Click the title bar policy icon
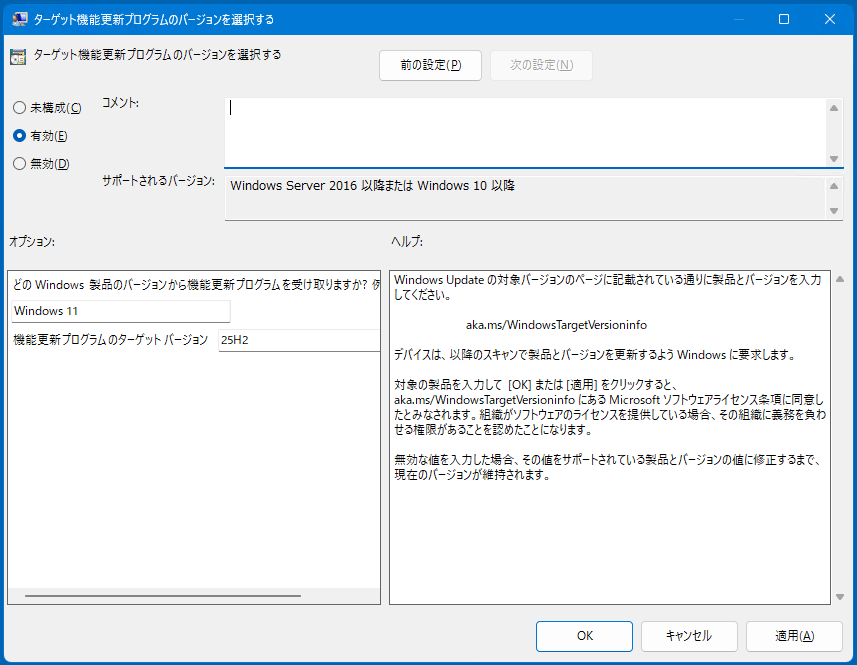 [x=19, y=19]
